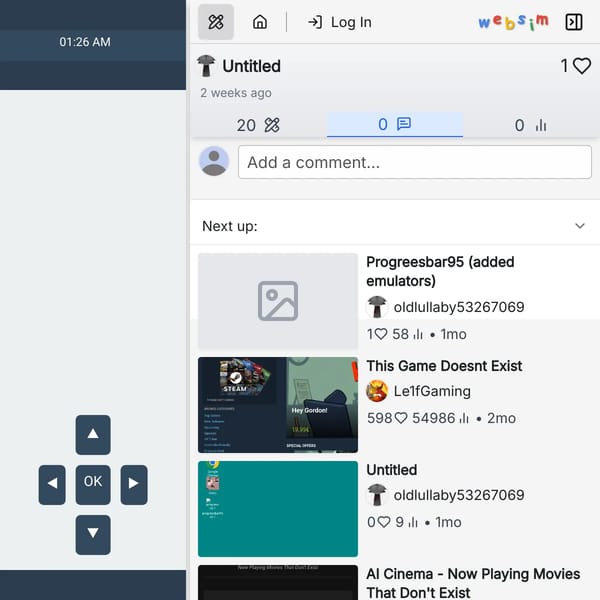Go to the home icon
600x600 pixels.
(260, 22)
